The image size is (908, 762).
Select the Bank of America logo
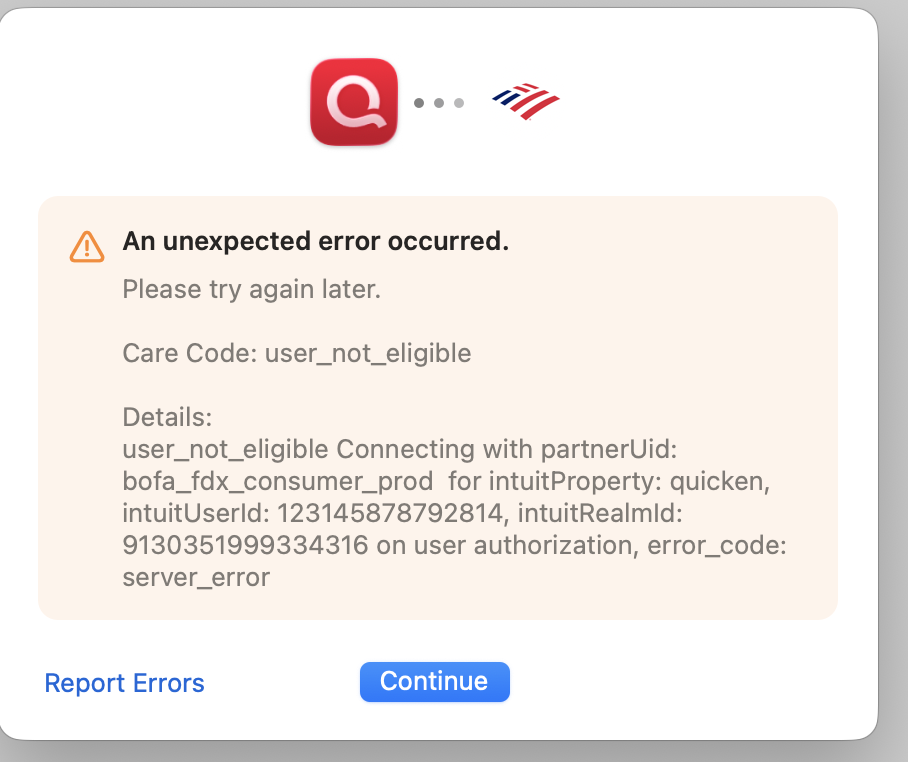pos(524,101)
